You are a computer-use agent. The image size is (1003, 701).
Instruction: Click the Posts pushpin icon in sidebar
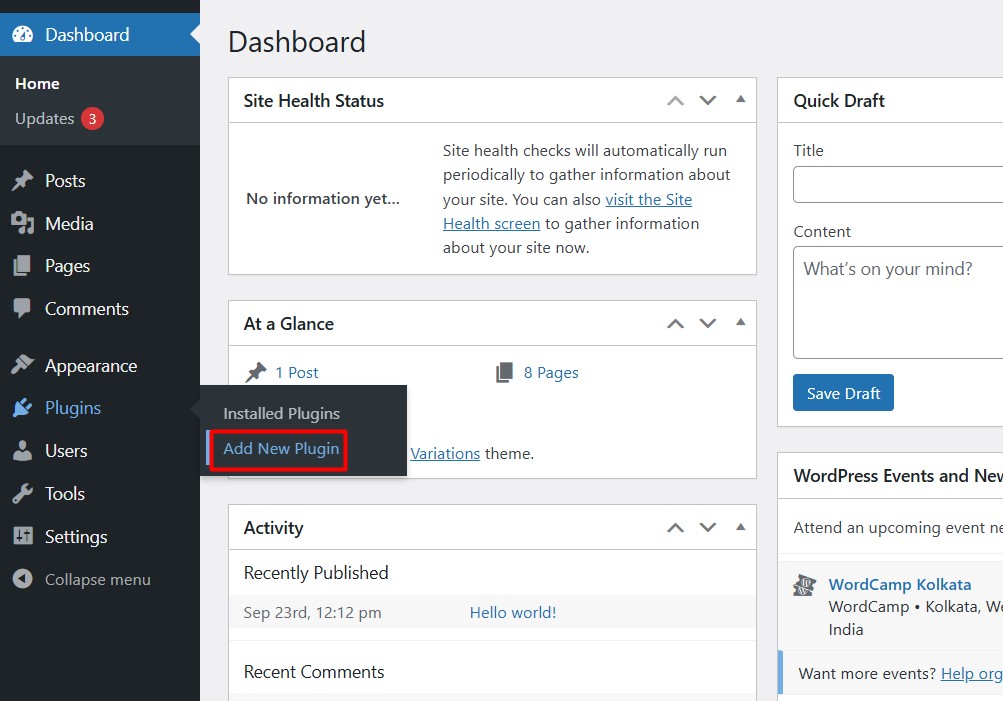point(22,180)
